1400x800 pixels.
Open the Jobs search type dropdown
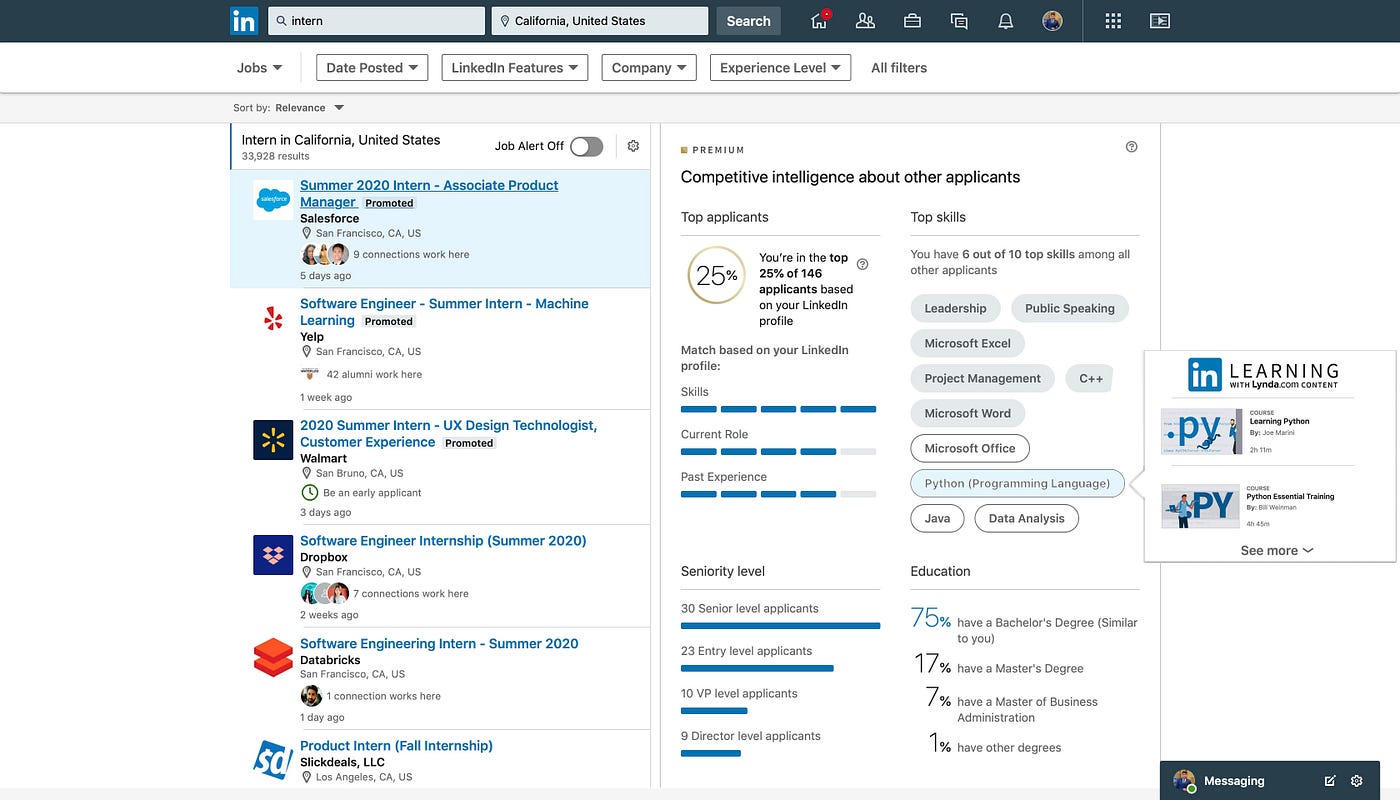[259, 68]
